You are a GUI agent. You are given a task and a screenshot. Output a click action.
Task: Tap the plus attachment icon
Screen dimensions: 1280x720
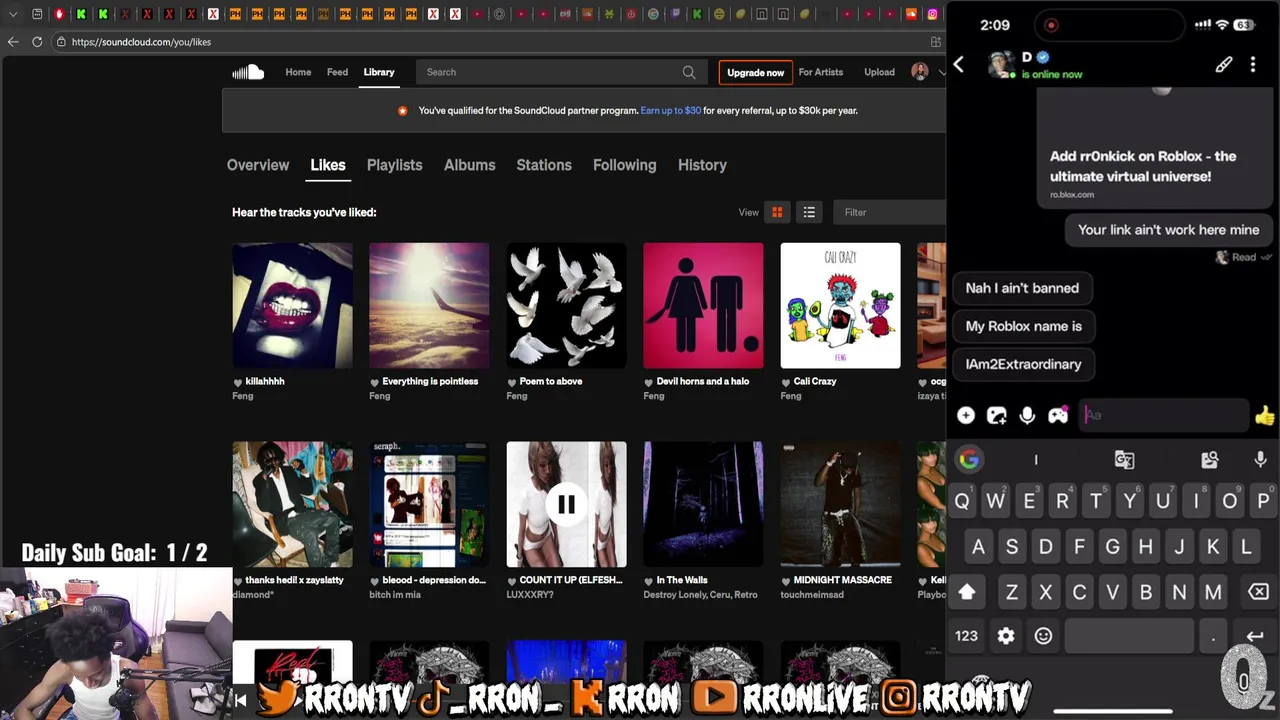pyautogui.click(x=966, y=415)
